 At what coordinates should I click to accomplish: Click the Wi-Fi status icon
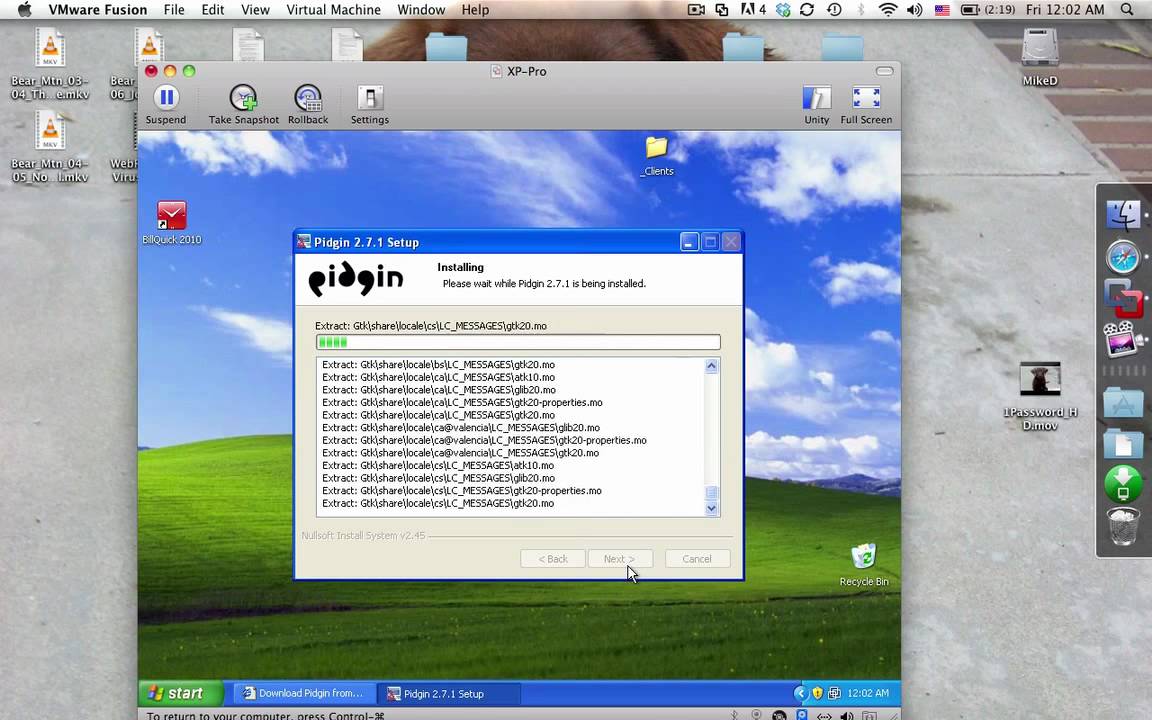pos(888,10)
